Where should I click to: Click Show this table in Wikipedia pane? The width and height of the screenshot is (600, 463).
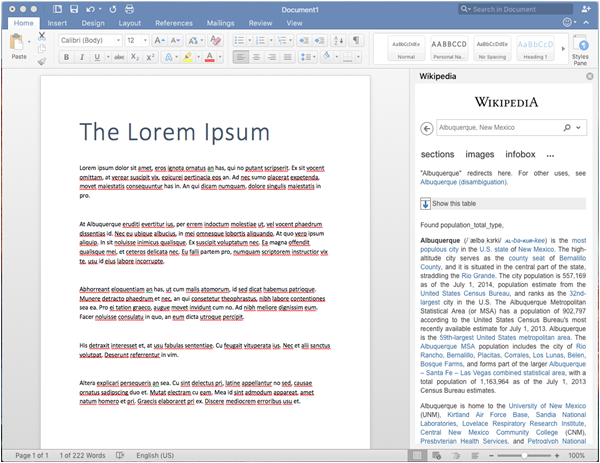tap(503, 204)
